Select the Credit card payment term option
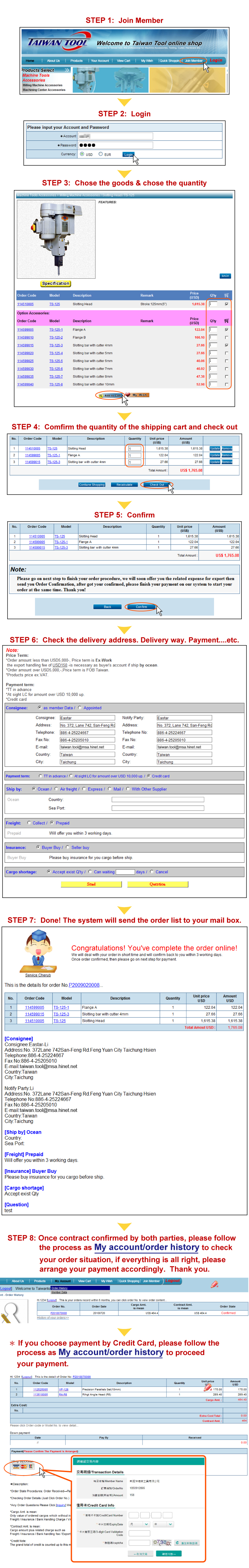 pos(149,776)
